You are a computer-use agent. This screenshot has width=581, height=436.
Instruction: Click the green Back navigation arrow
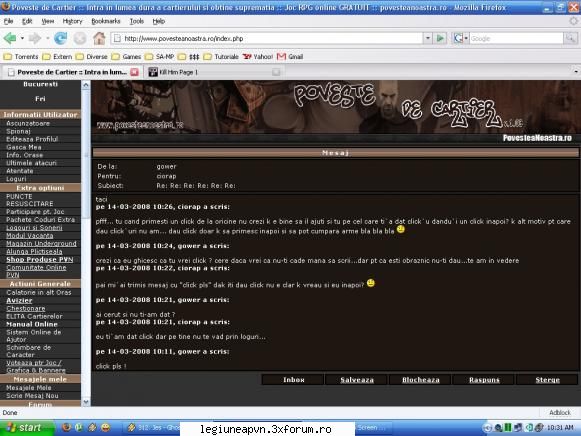coord(10,38)
